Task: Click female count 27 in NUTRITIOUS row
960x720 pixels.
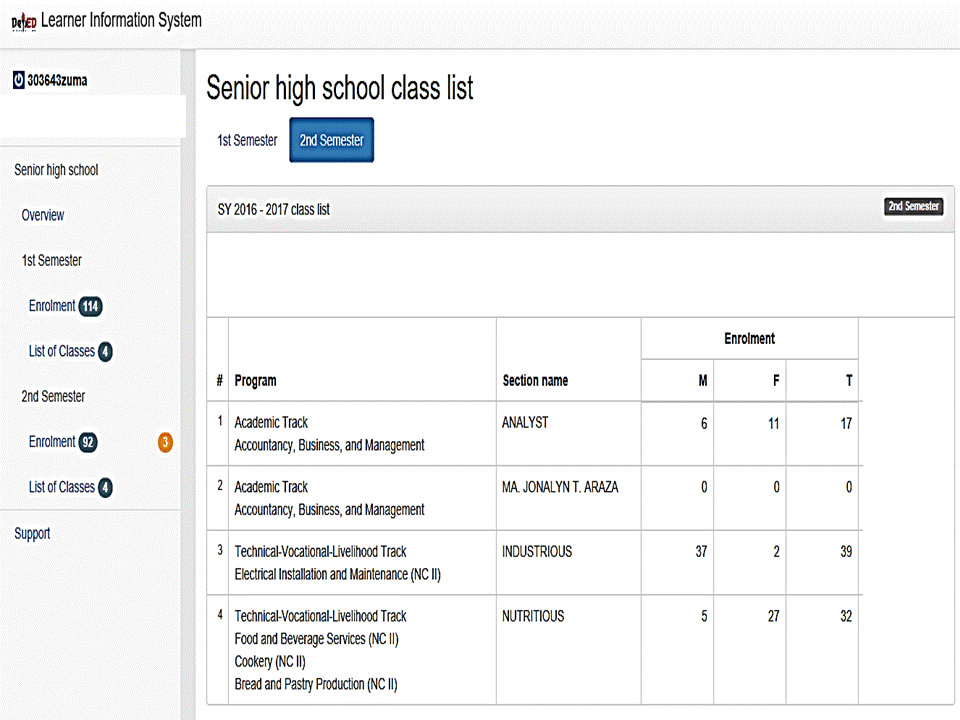Action: (x=773, y=617)
